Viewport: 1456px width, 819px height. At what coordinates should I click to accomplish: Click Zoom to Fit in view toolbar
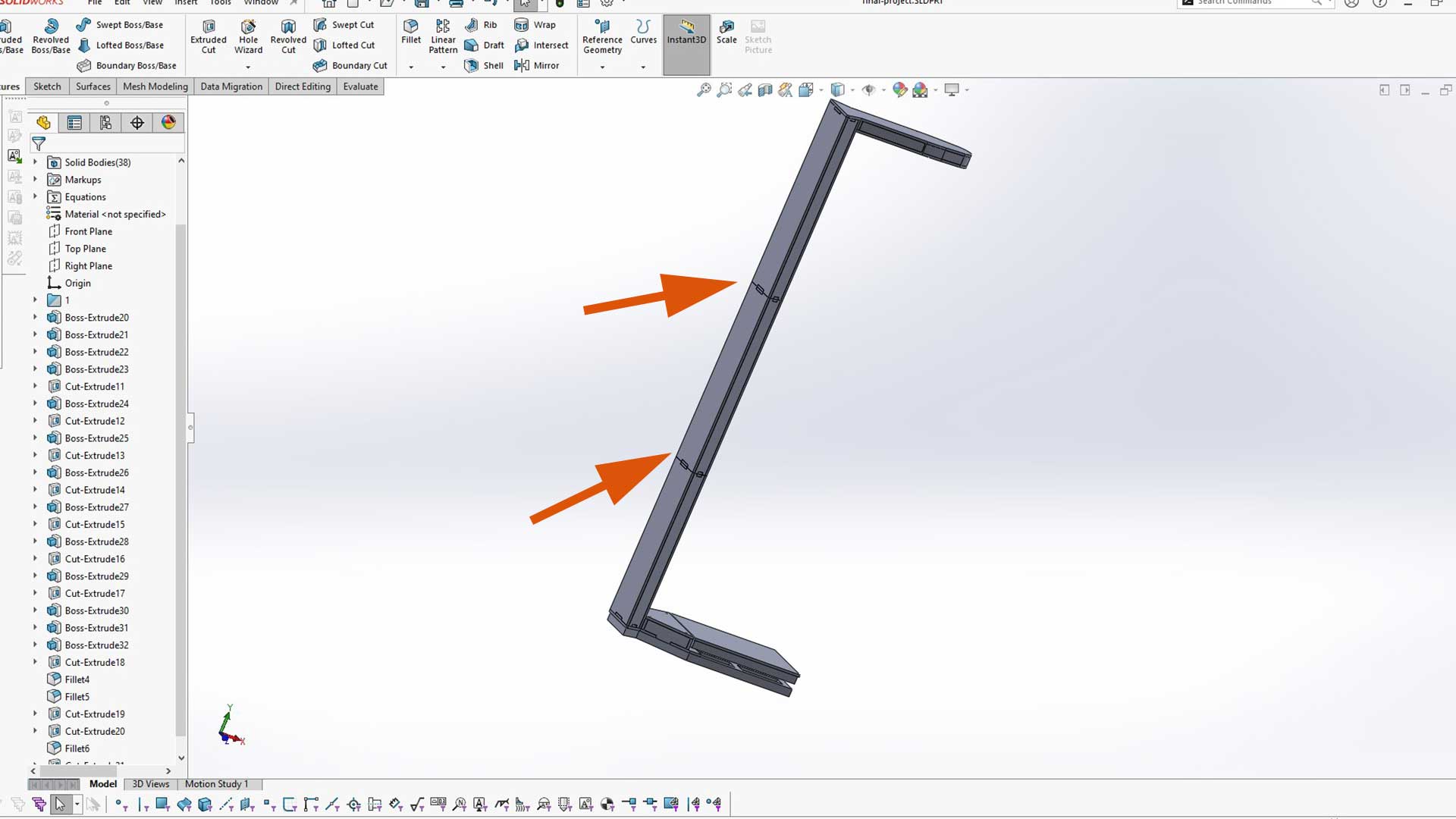pos(704,90)
